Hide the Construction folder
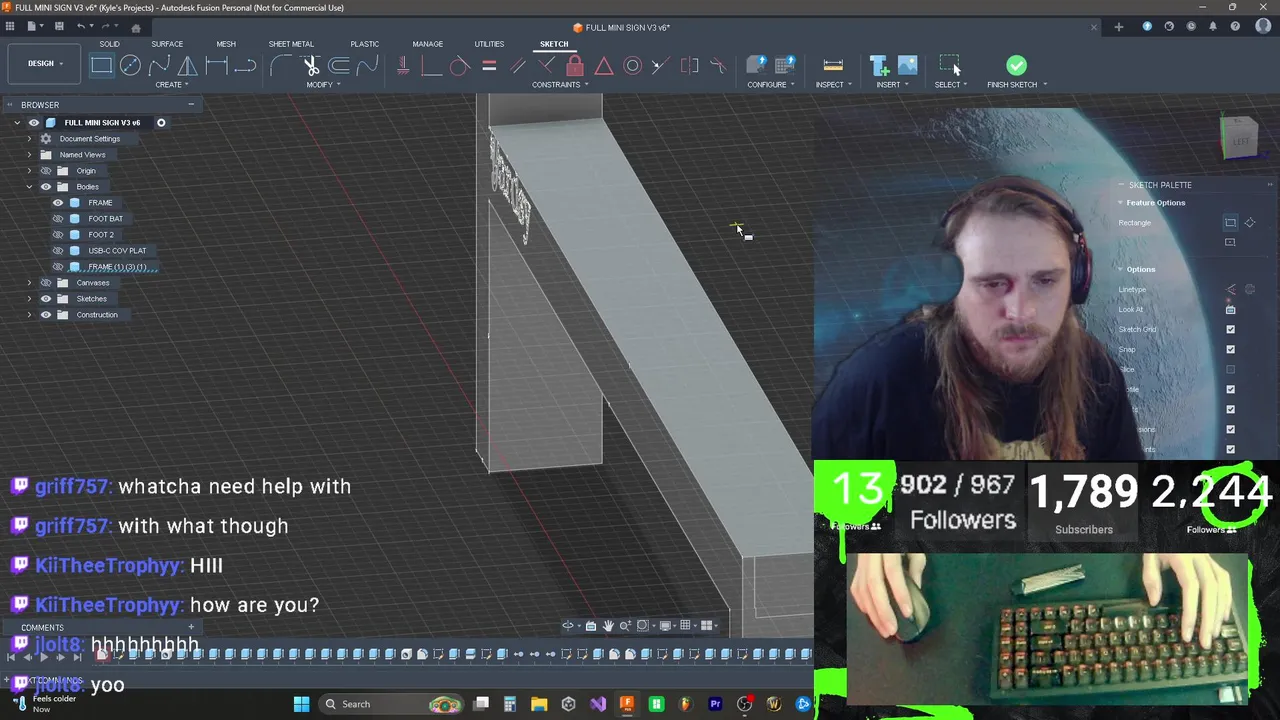1280x720 pixels. tap(45, 315)
